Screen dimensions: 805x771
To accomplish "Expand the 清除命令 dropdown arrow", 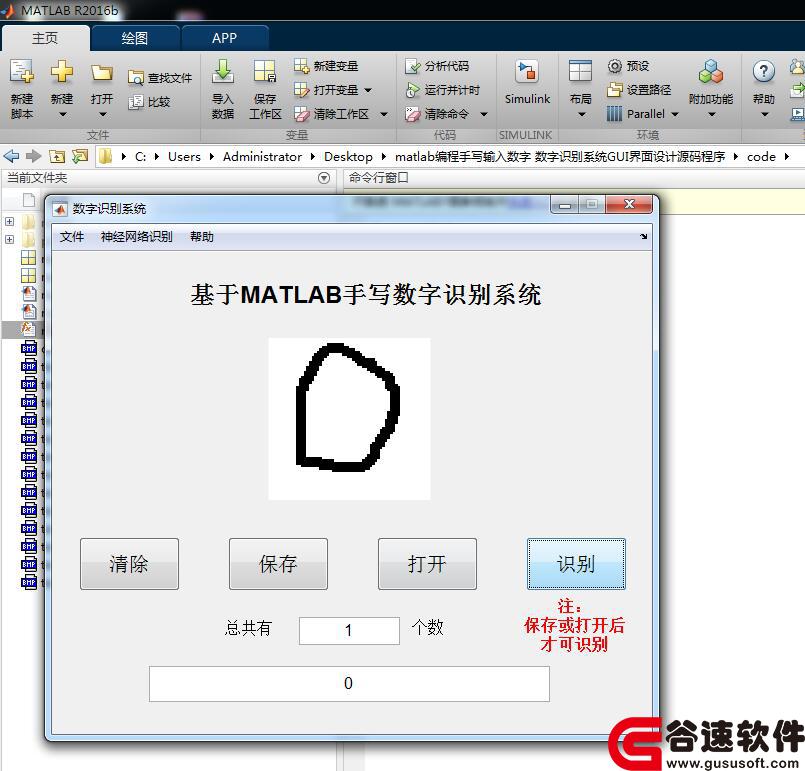I will pyautogui.click(x=484, y=114).
